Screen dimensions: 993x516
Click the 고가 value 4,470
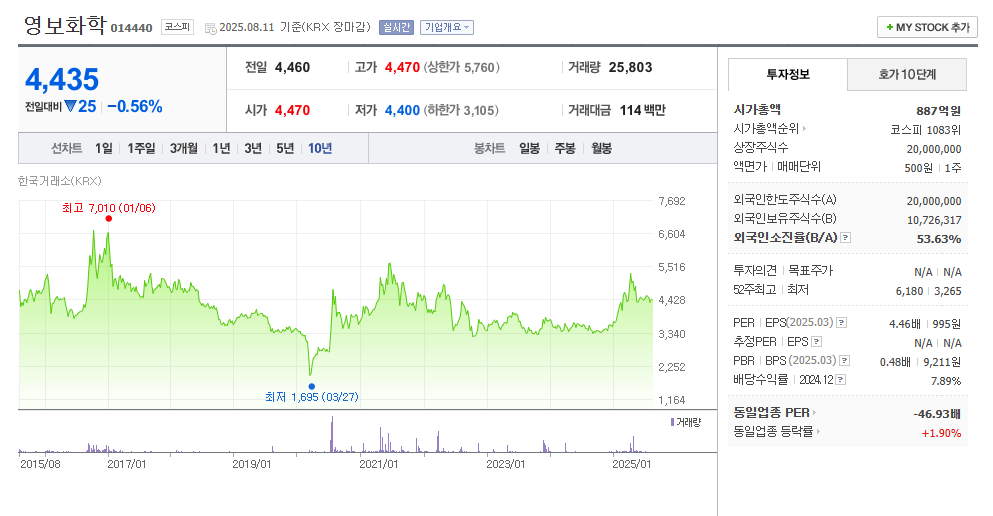point(402,67)
